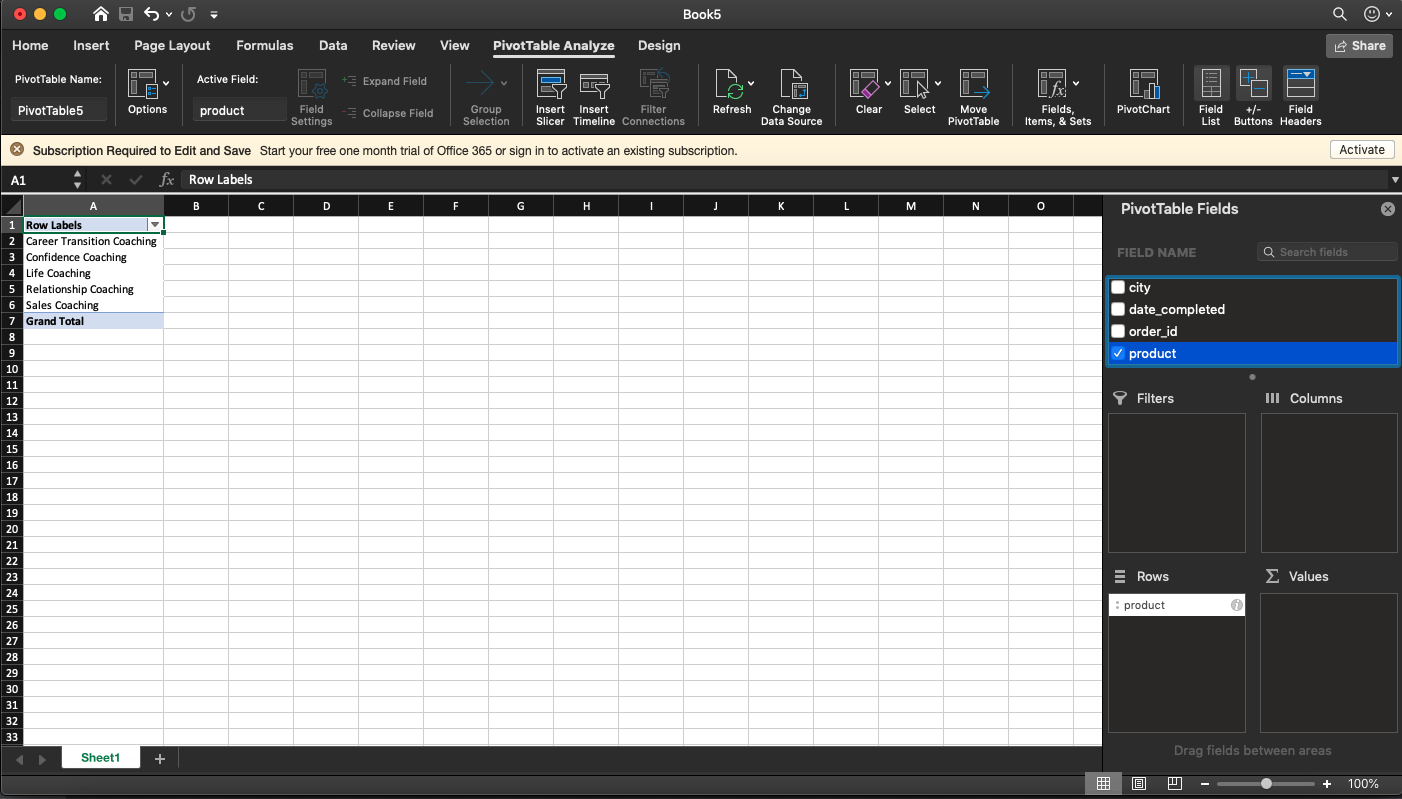Click the Activate button
1402x799 pixels.
coord(1362,150)
